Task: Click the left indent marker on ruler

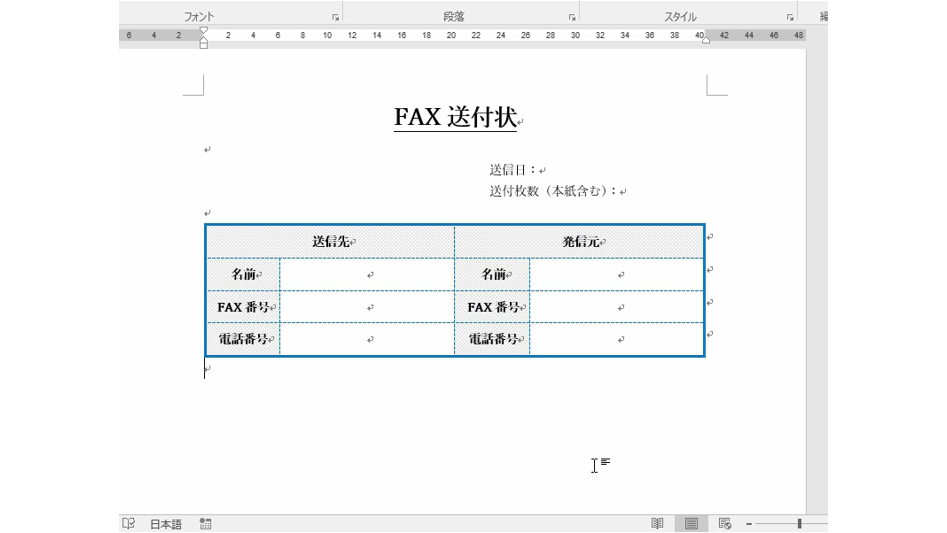Action: (x=204, y=43)
